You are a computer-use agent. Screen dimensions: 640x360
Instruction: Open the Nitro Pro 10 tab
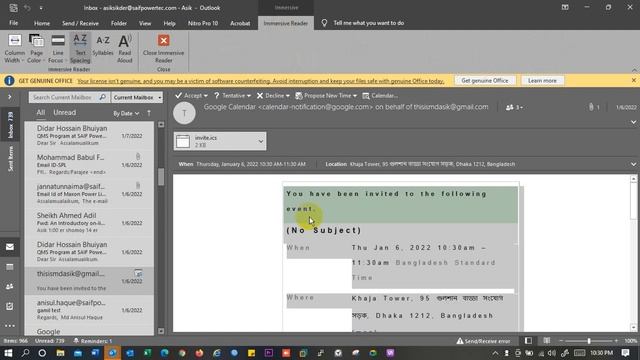tap(203, 23)
